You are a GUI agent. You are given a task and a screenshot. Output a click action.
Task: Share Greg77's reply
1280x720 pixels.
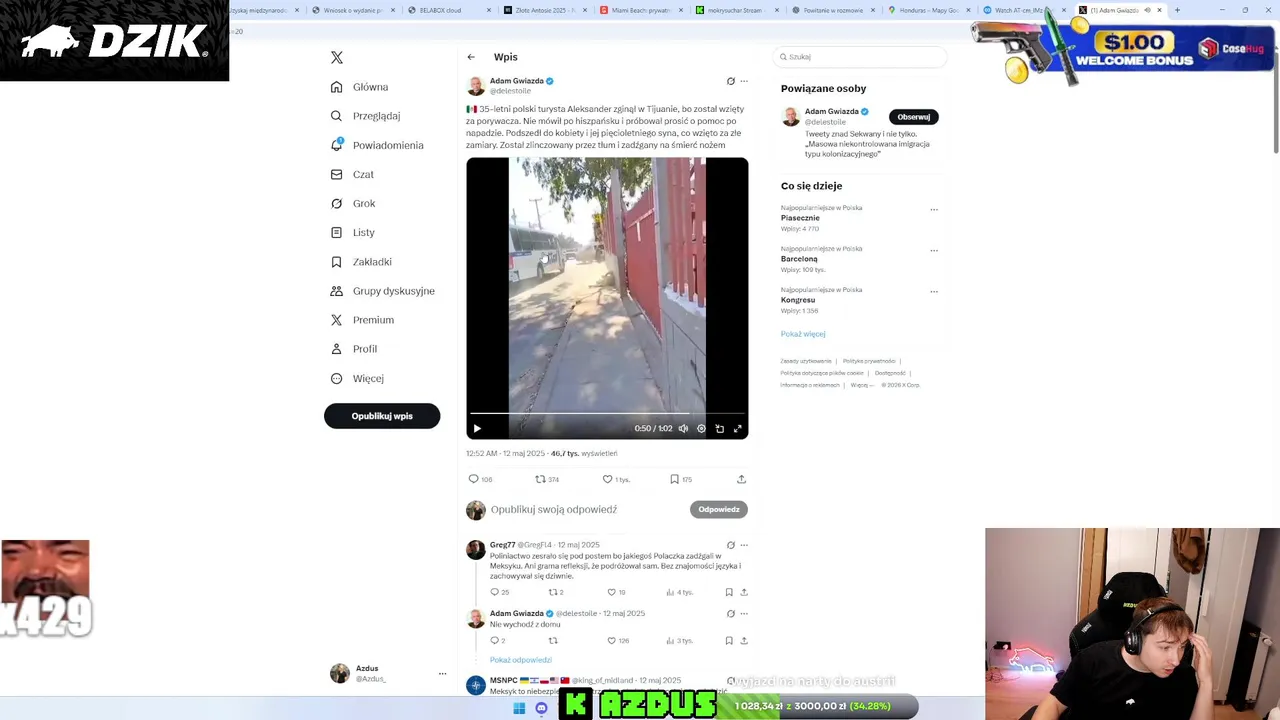click(x=744, y=592)
